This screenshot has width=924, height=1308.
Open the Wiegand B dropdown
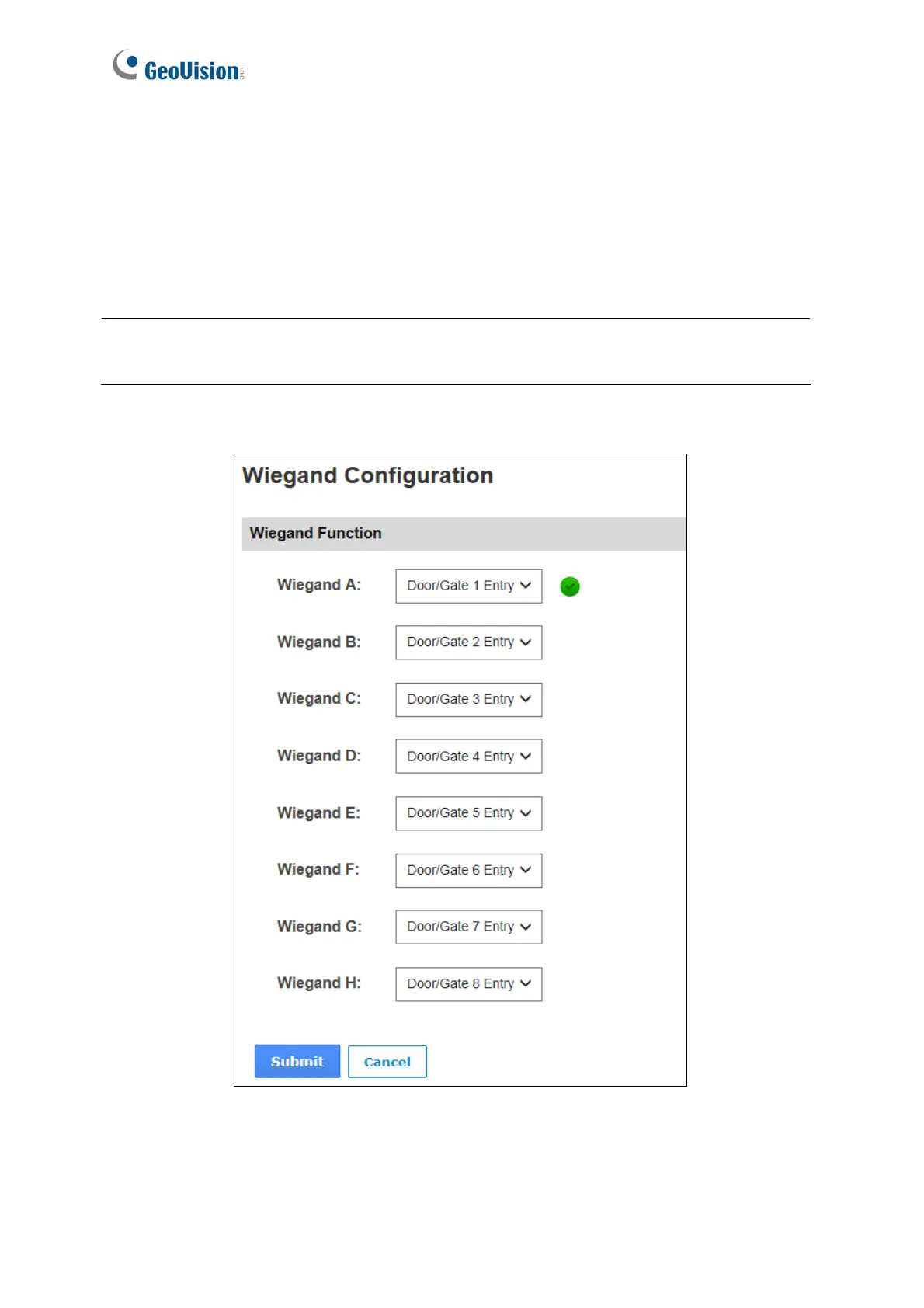pos(469,642)
